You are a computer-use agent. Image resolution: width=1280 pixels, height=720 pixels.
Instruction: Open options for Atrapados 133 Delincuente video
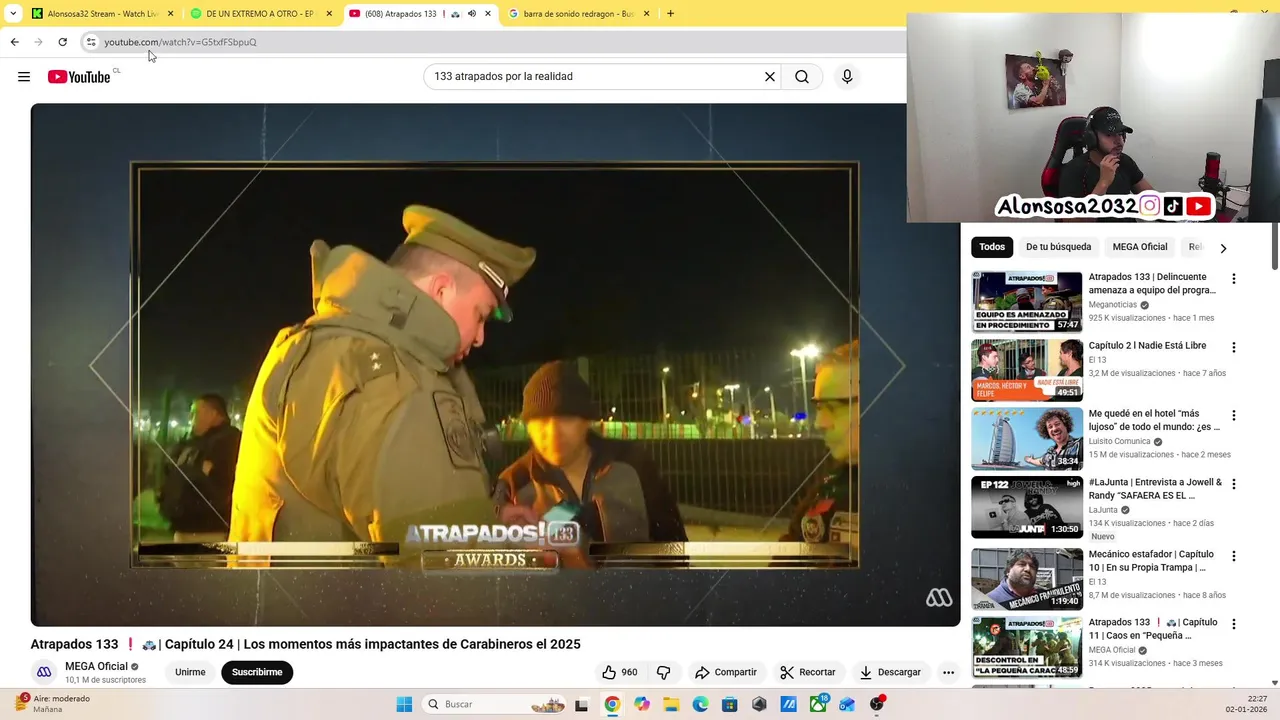click(x=1233, y=279)
